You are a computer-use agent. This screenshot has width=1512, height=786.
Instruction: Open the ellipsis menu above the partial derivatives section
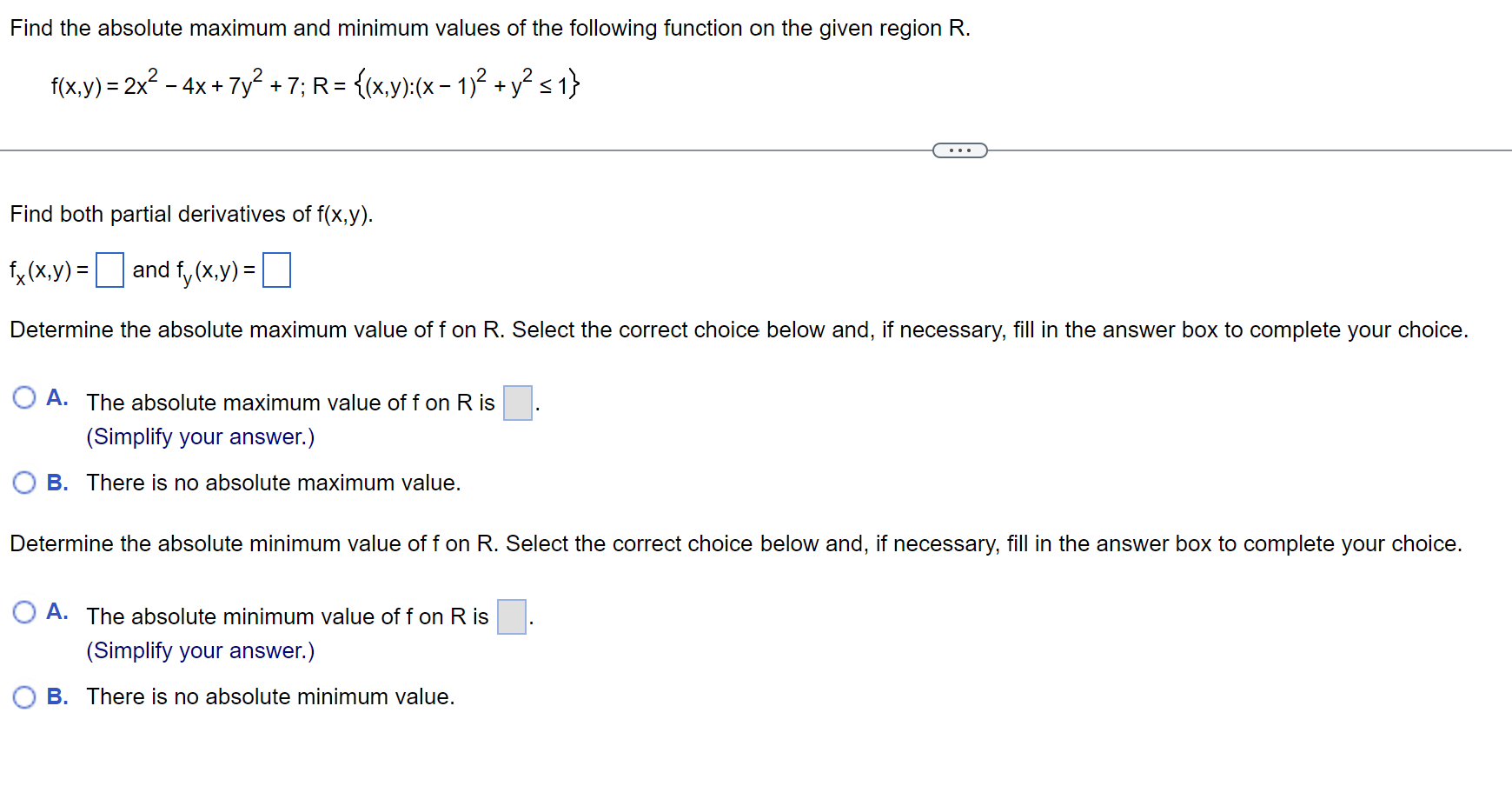point(959,150)
